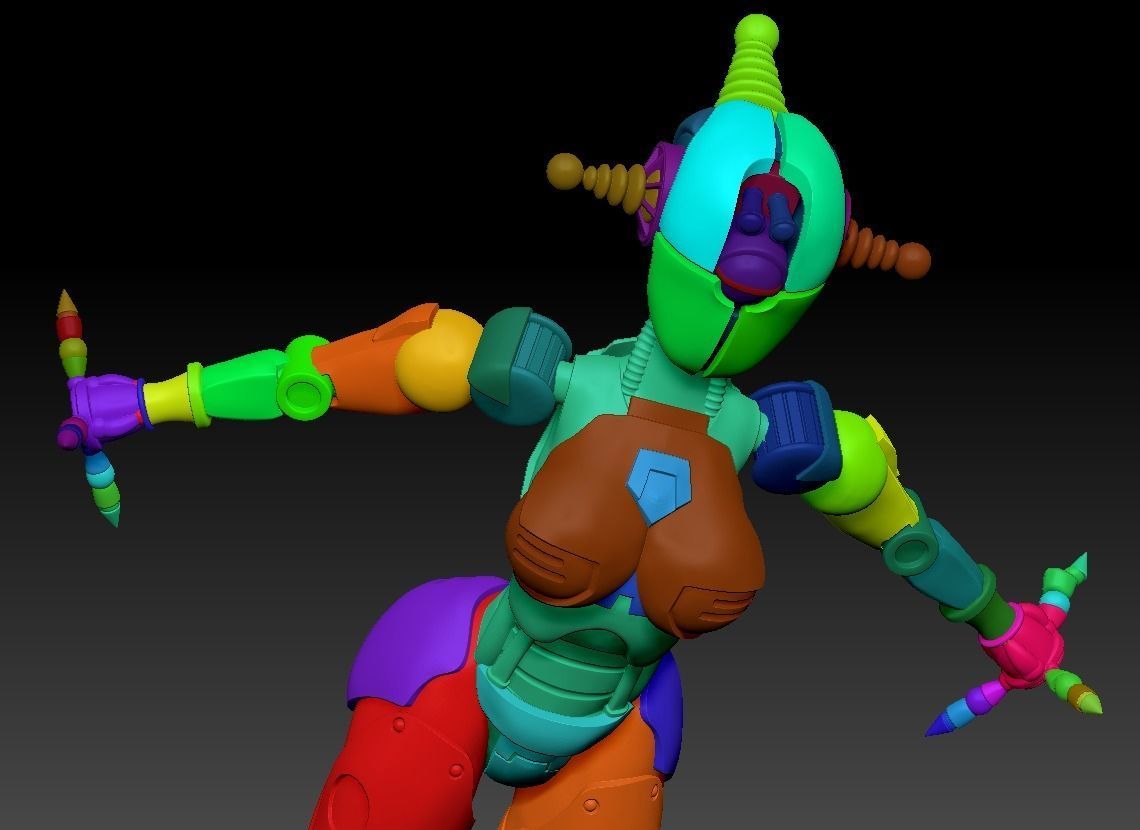
Task: Select the orange-brown ball-tipped antenna on the head
Action: [x=886, y=249]
